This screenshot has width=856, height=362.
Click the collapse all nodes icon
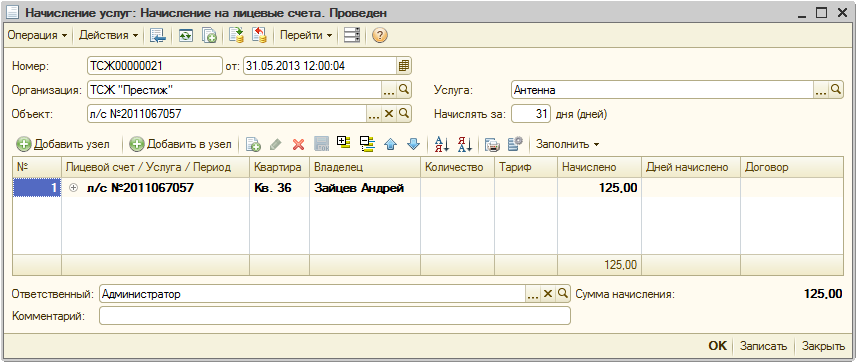[367, 144]
